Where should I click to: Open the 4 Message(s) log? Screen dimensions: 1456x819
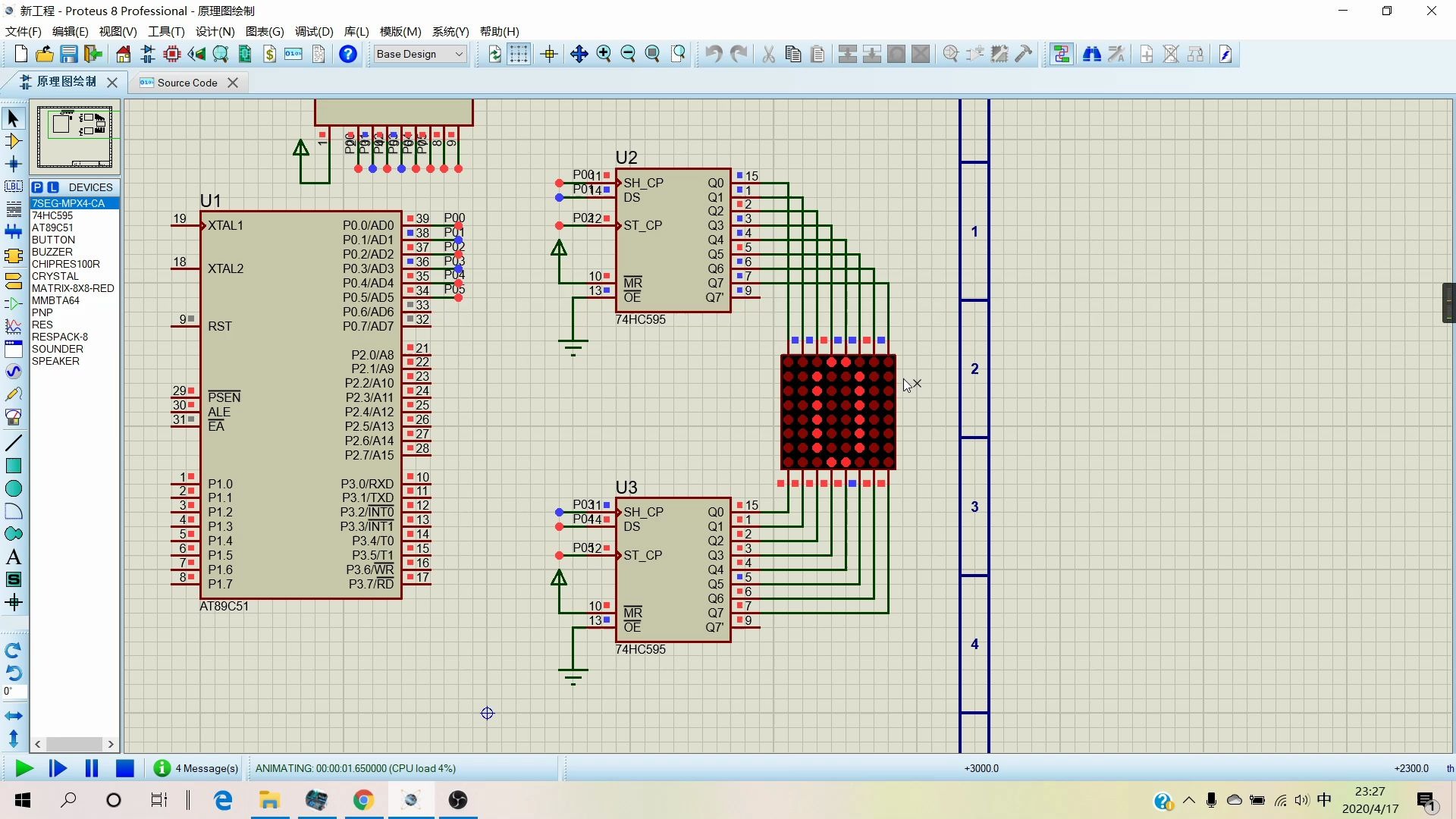196,768
